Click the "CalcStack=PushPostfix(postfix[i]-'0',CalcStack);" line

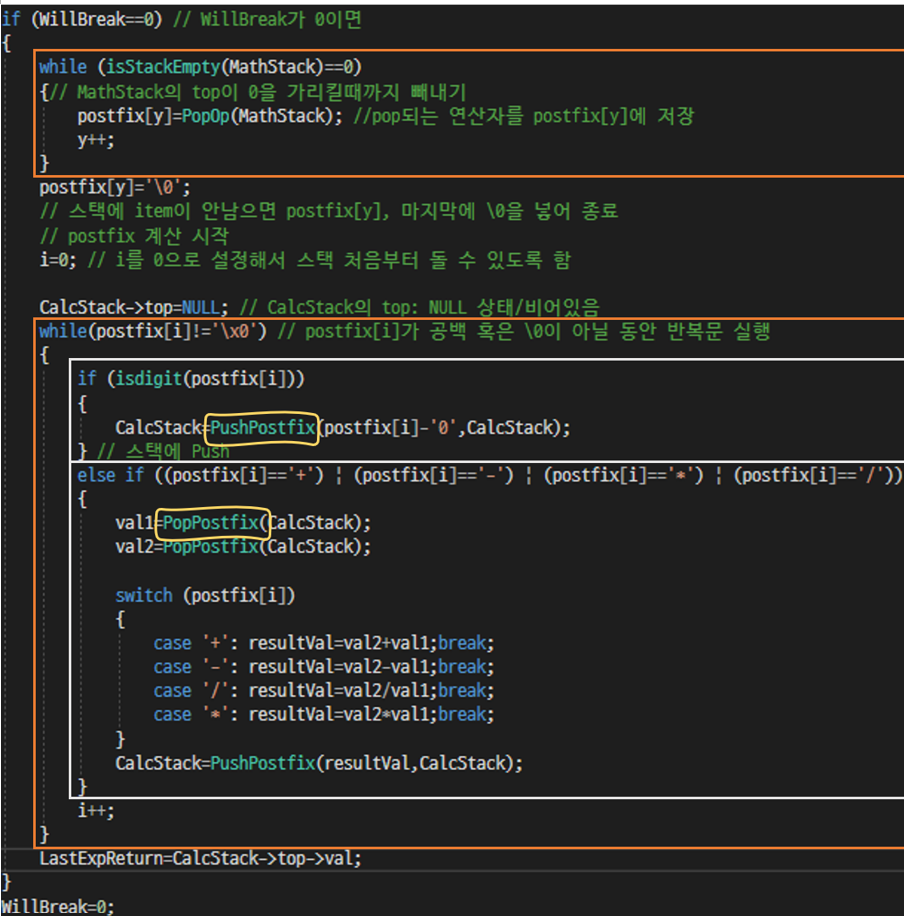point(342,428)
